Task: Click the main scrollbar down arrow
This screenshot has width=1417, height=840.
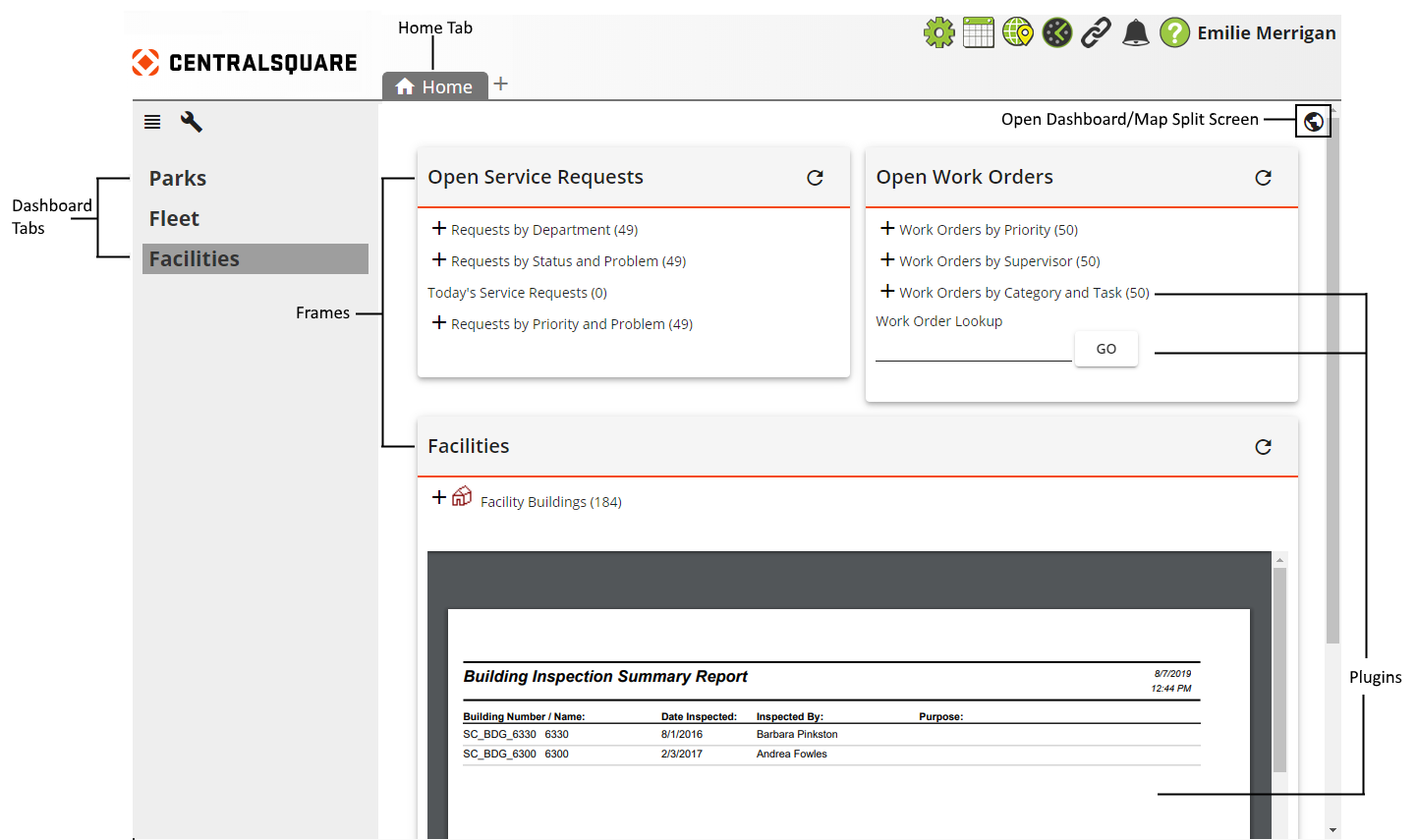Action: click(x=1332, y=830)
